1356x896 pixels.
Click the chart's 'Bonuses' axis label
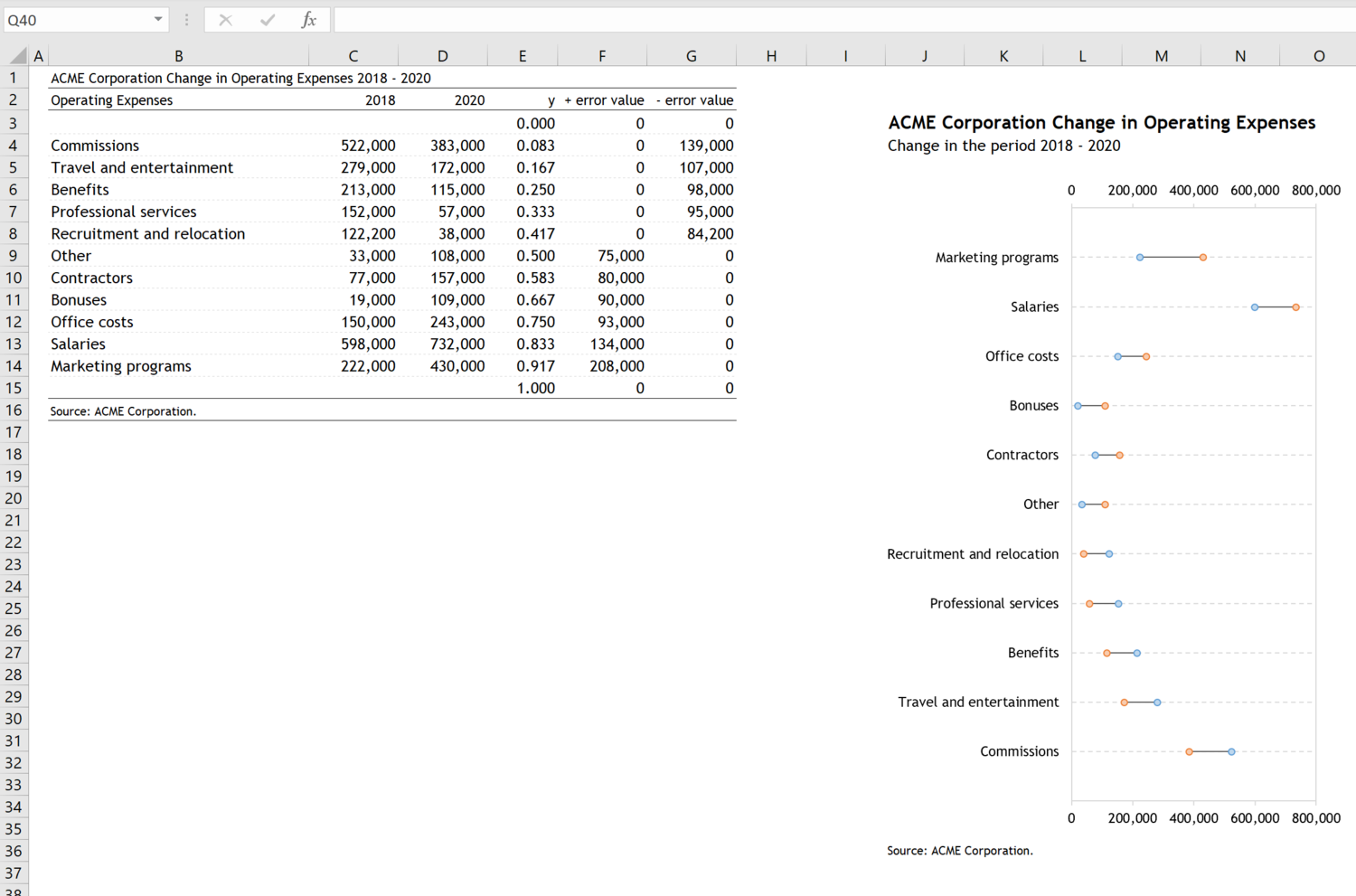coord(1033,406)
